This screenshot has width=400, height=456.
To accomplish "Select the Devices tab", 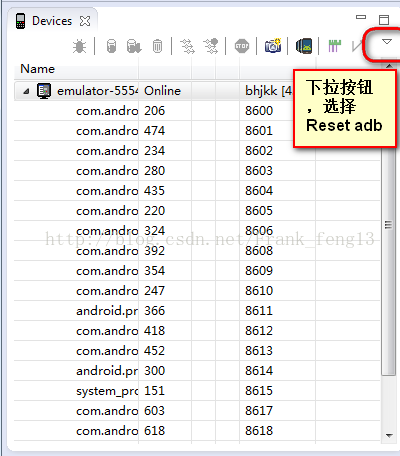I will click(x=52, y=21).
